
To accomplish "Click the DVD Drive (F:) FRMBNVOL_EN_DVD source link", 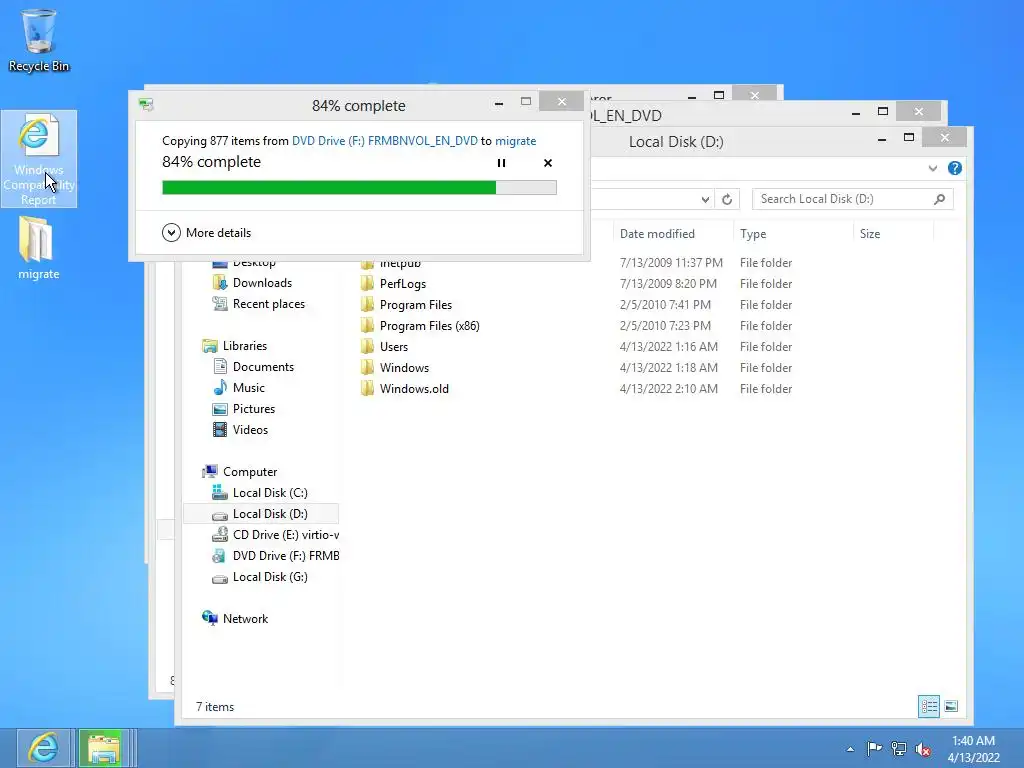I will pyautogui.click(x=384, y=140).
